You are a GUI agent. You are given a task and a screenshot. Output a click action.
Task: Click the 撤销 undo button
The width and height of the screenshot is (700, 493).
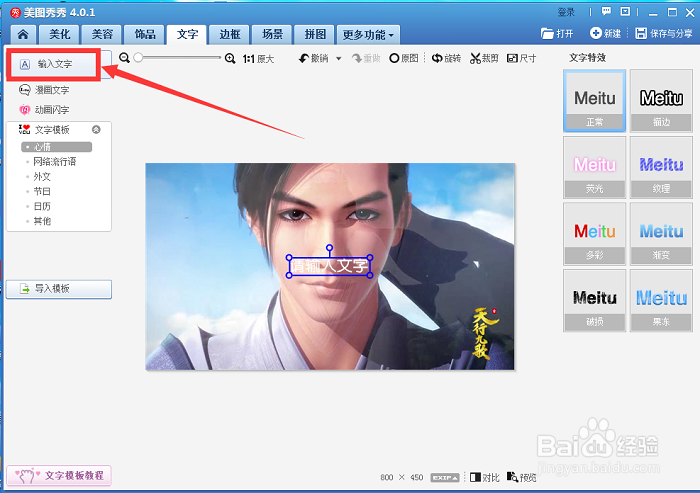[x=314, y=58]
